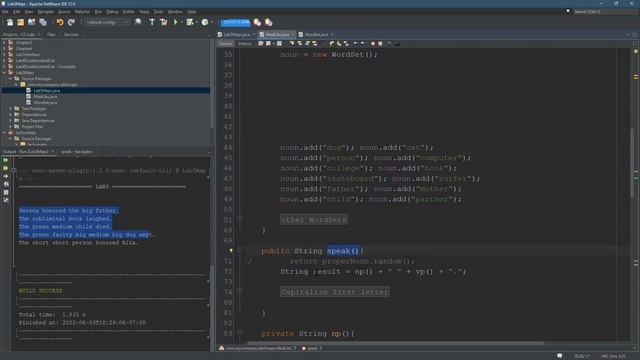Click last icon after the memory bar
The width and height of the screenshot is (640, 360).
click(x=269, y=22)
